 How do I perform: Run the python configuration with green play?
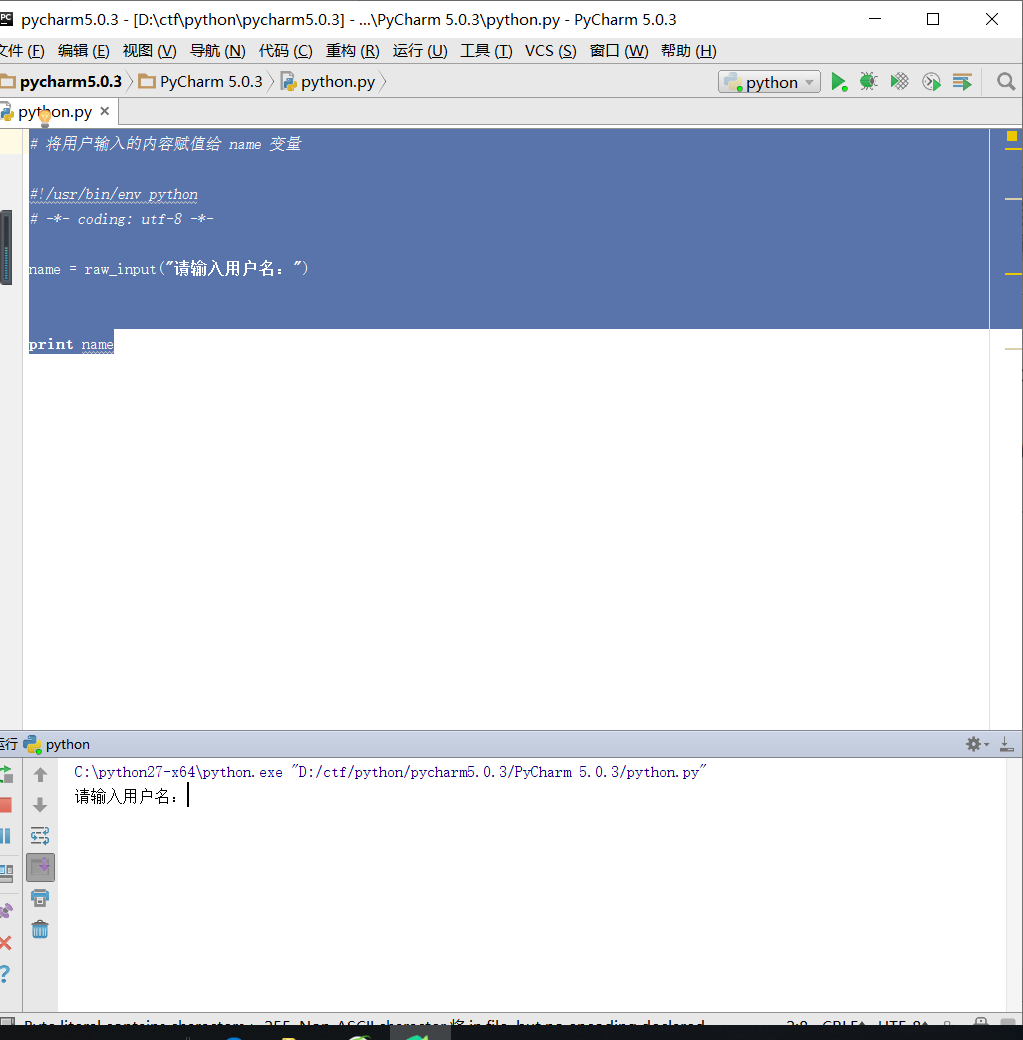pos(839,82)
